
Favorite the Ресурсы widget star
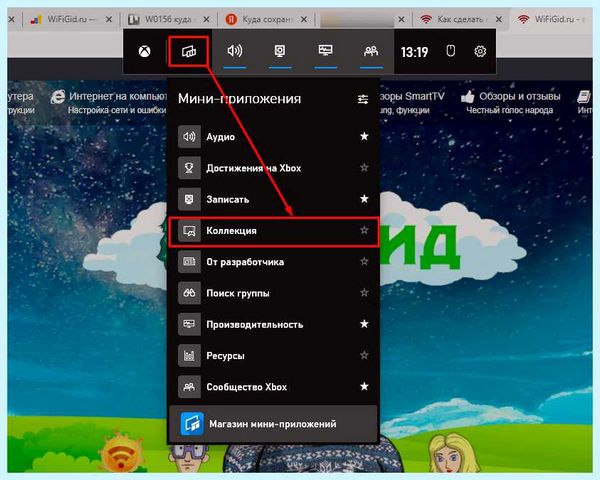point(364,355)
